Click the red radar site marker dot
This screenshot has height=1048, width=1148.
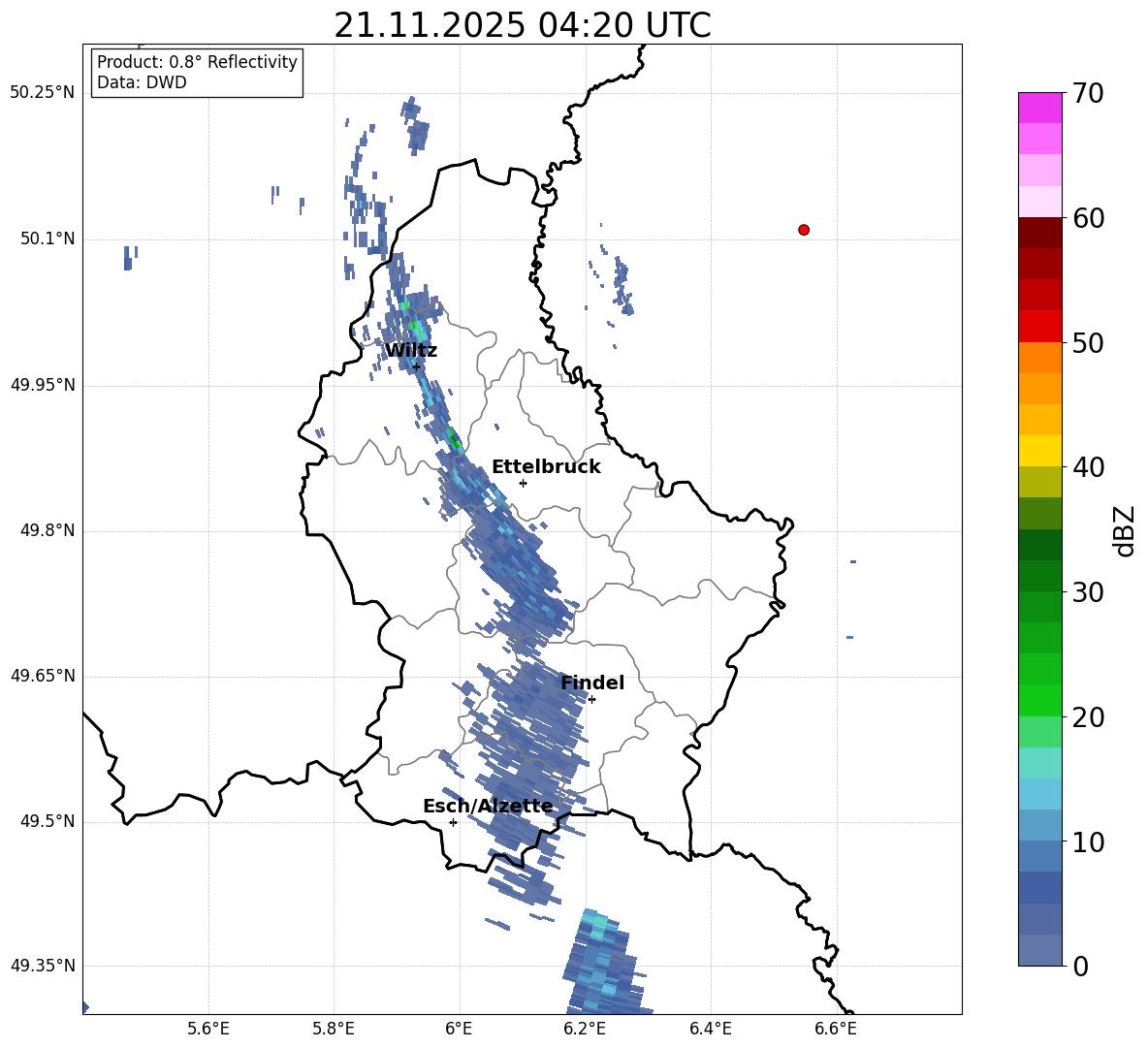804,230
